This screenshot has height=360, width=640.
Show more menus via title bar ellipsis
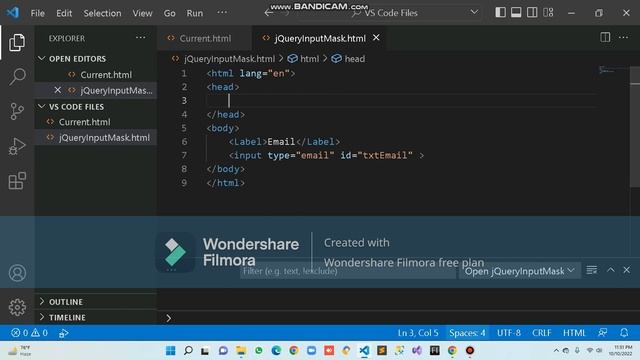click(x=222, y=12)
